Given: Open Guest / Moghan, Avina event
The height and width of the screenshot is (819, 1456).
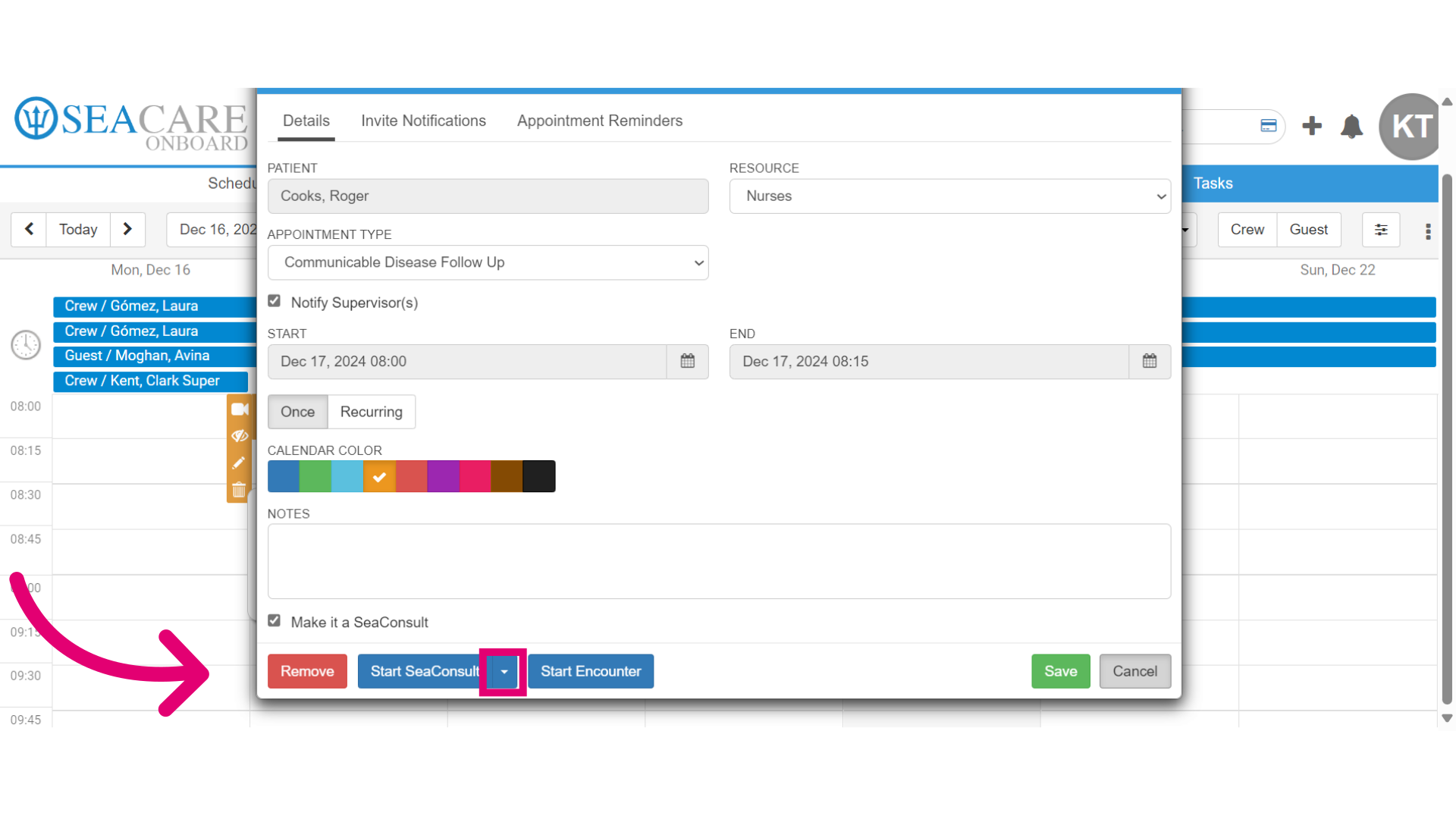Looking at the screenshot, I should (x=155, y=356).
